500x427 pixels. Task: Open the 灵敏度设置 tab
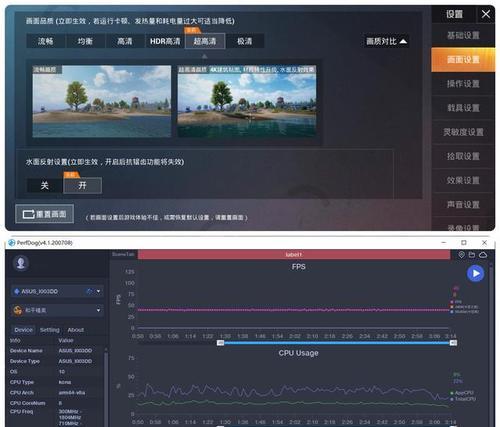pyautogui.click(x=463, y=132)
